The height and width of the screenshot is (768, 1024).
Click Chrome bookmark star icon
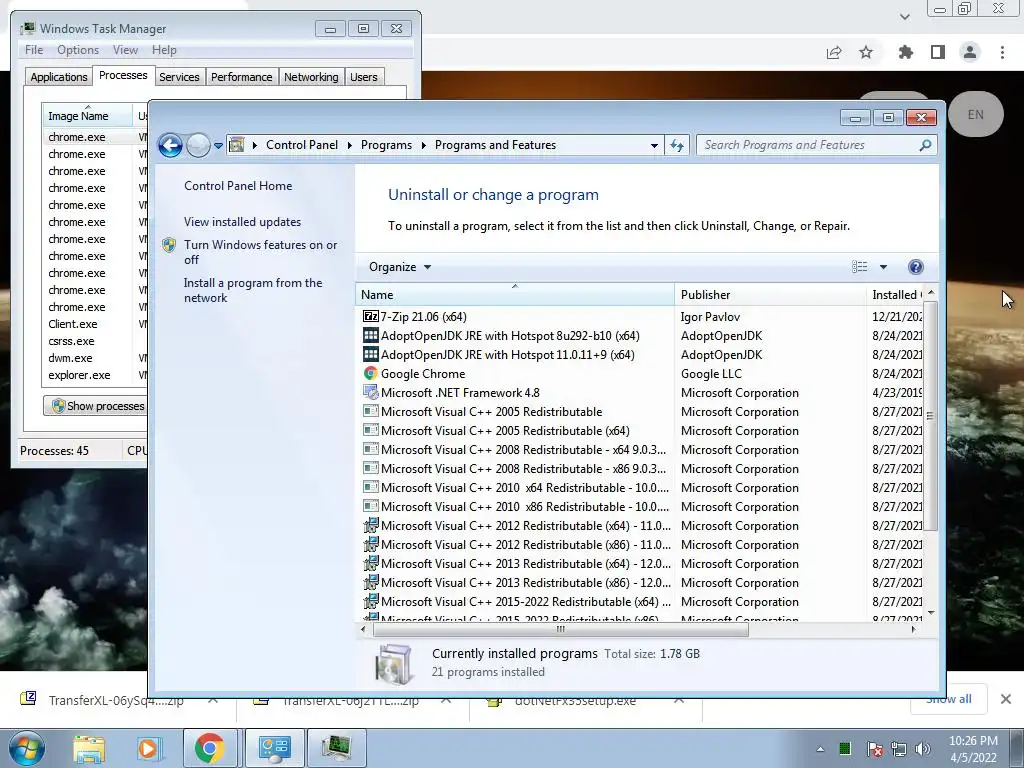866,52
